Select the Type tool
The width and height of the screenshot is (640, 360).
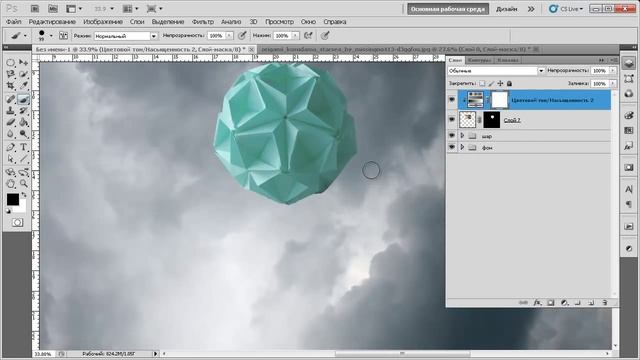click(x=23, y=147)
